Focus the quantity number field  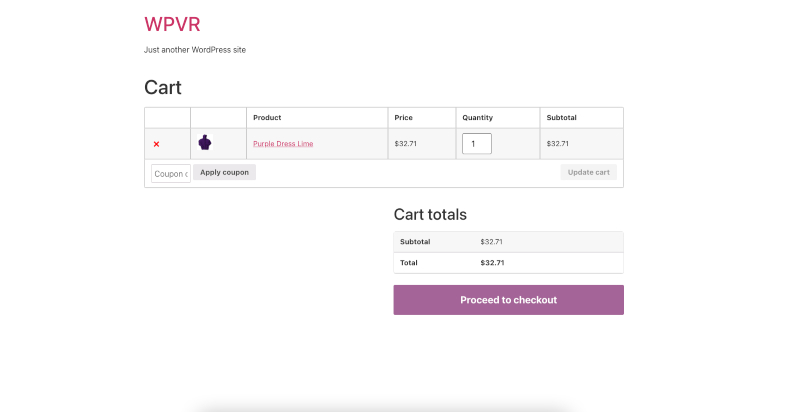click(x=476, y=144)
